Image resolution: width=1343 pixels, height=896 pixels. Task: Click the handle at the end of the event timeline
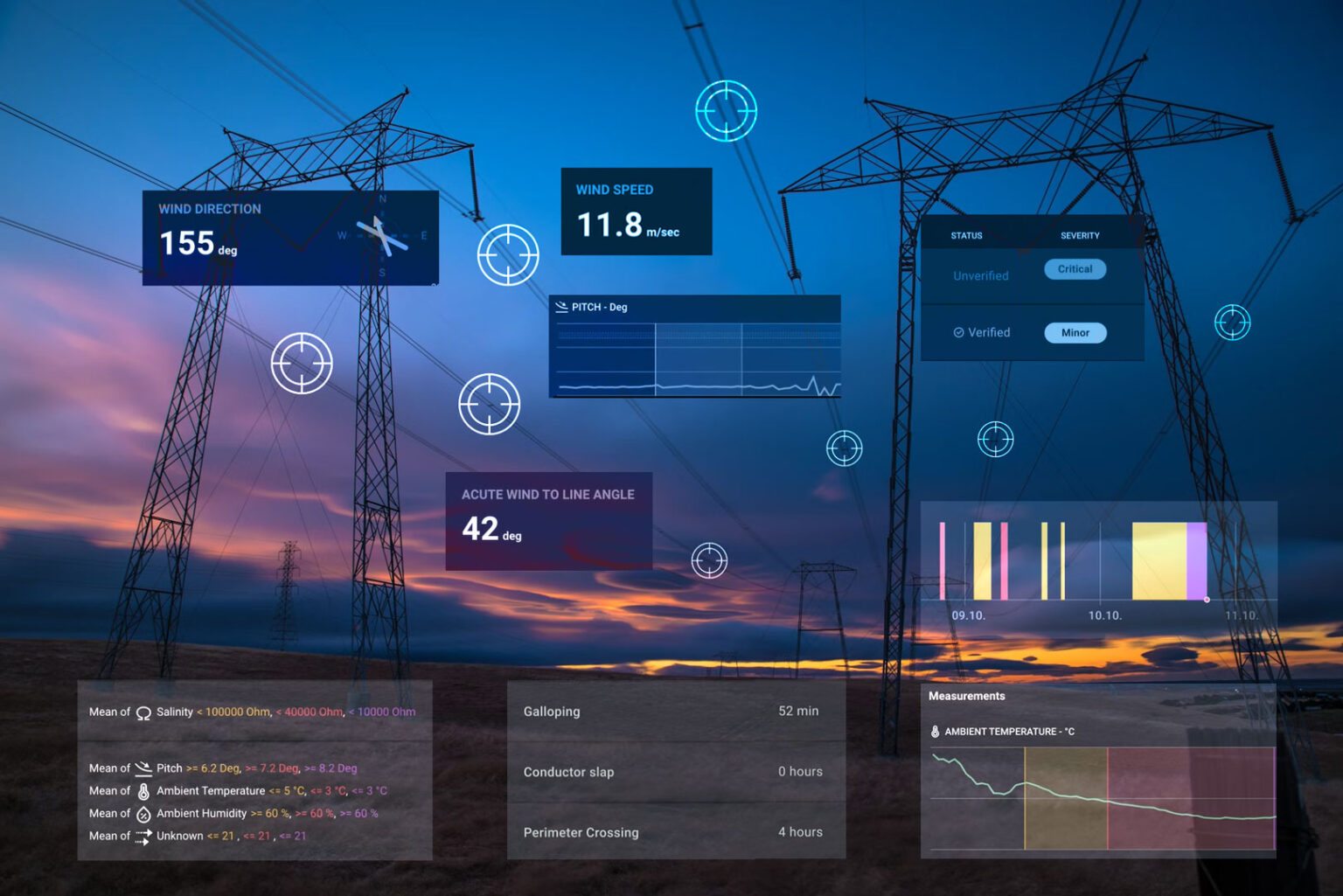point(1207,601)
